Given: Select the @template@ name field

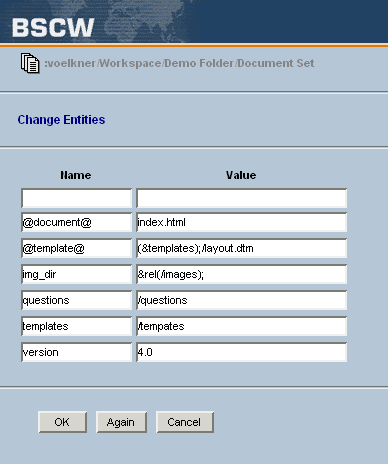Looking at the screenshot, I should (x=77, y=248).
